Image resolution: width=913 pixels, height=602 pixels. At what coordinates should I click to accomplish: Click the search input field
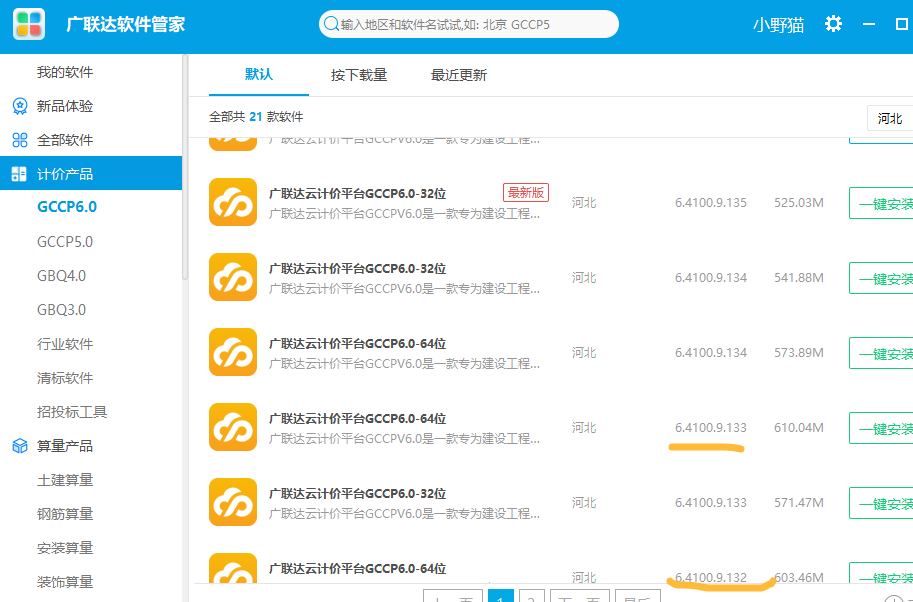click(469, 24)
